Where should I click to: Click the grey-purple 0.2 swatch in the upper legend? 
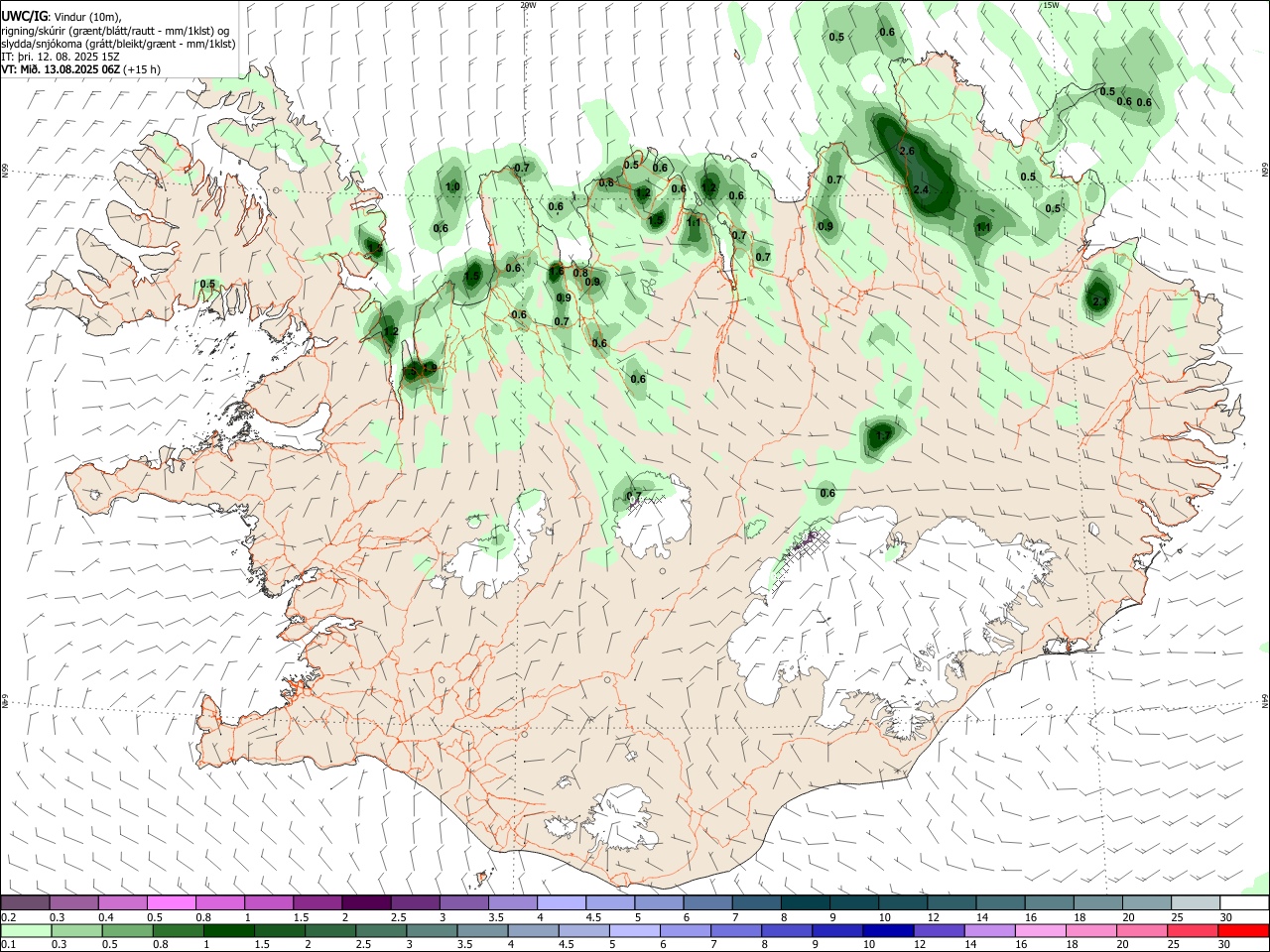click(x=25, y=903)
